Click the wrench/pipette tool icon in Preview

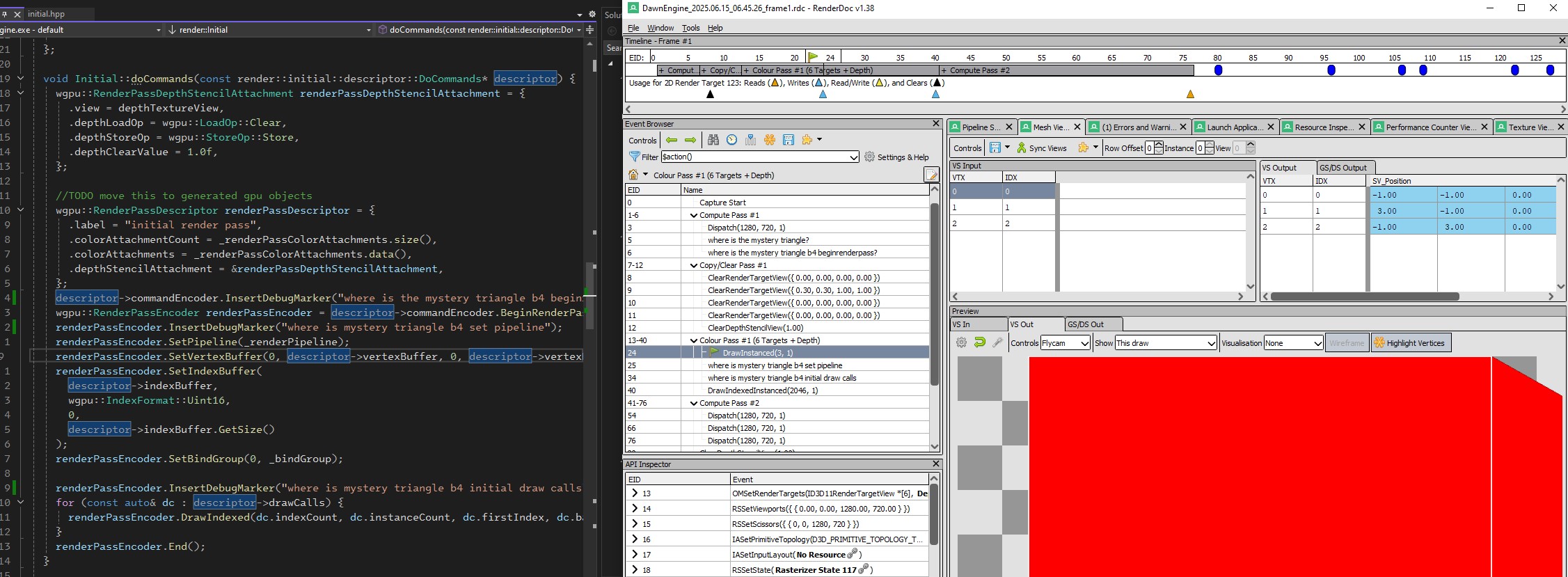coord(997,342)
